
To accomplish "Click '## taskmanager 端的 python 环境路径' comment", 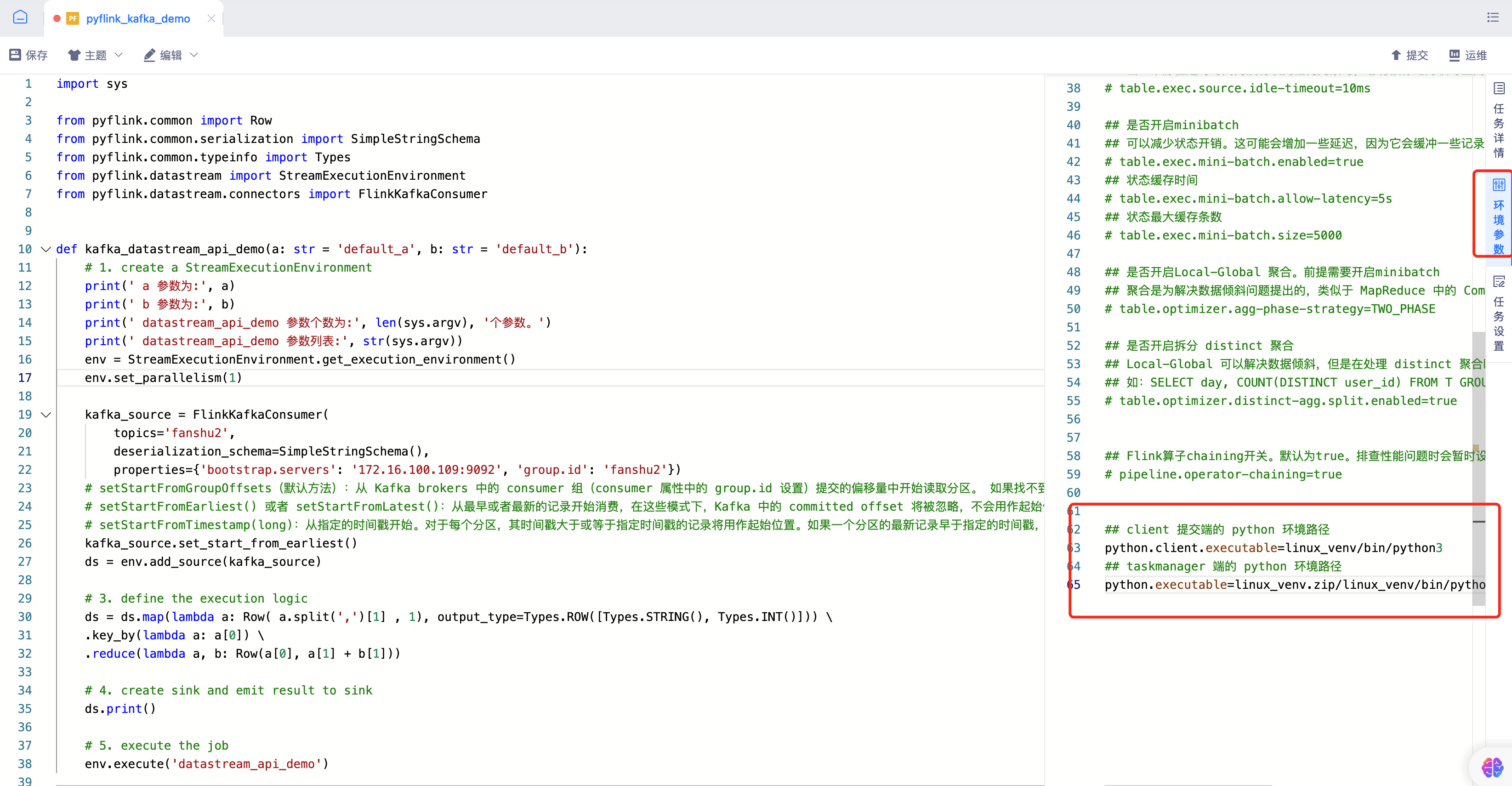I will coord(1223,566).
